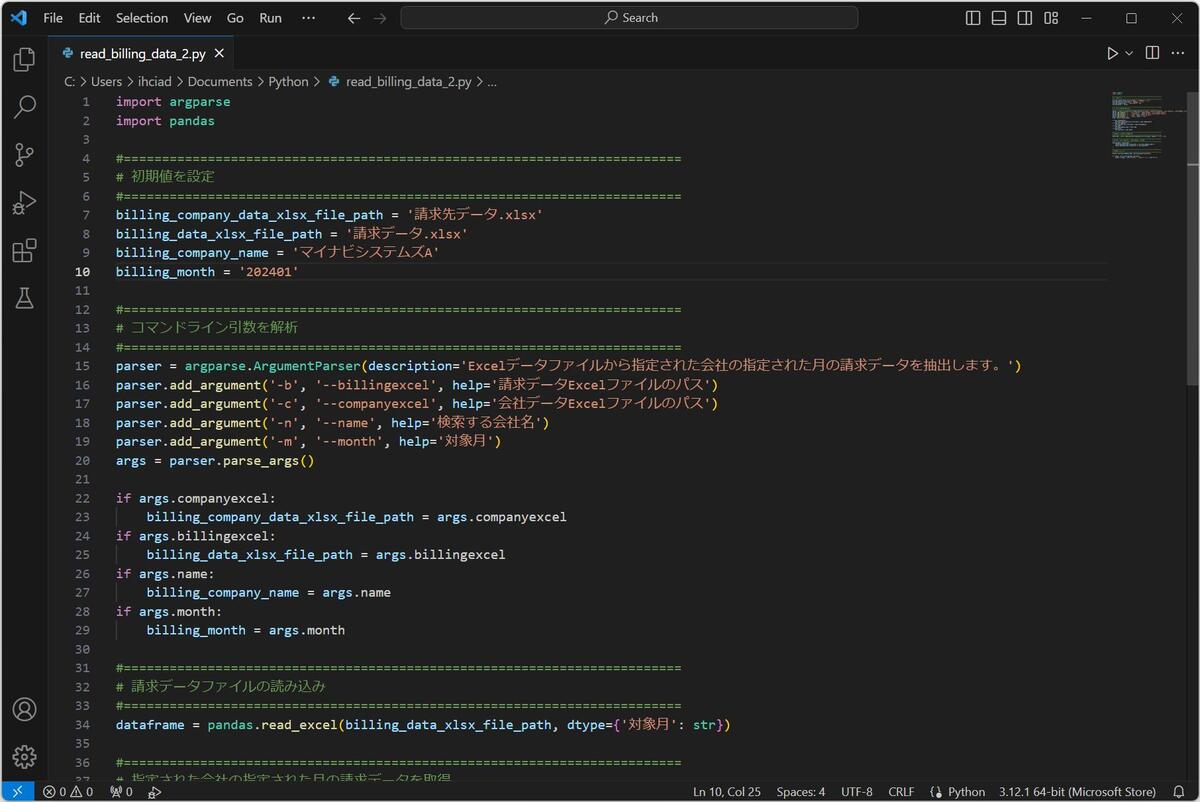Image resolution: width=1200 pixels, height=802 pixels.
Task: Open the Search view in activity bar
Action: (24, 107)
